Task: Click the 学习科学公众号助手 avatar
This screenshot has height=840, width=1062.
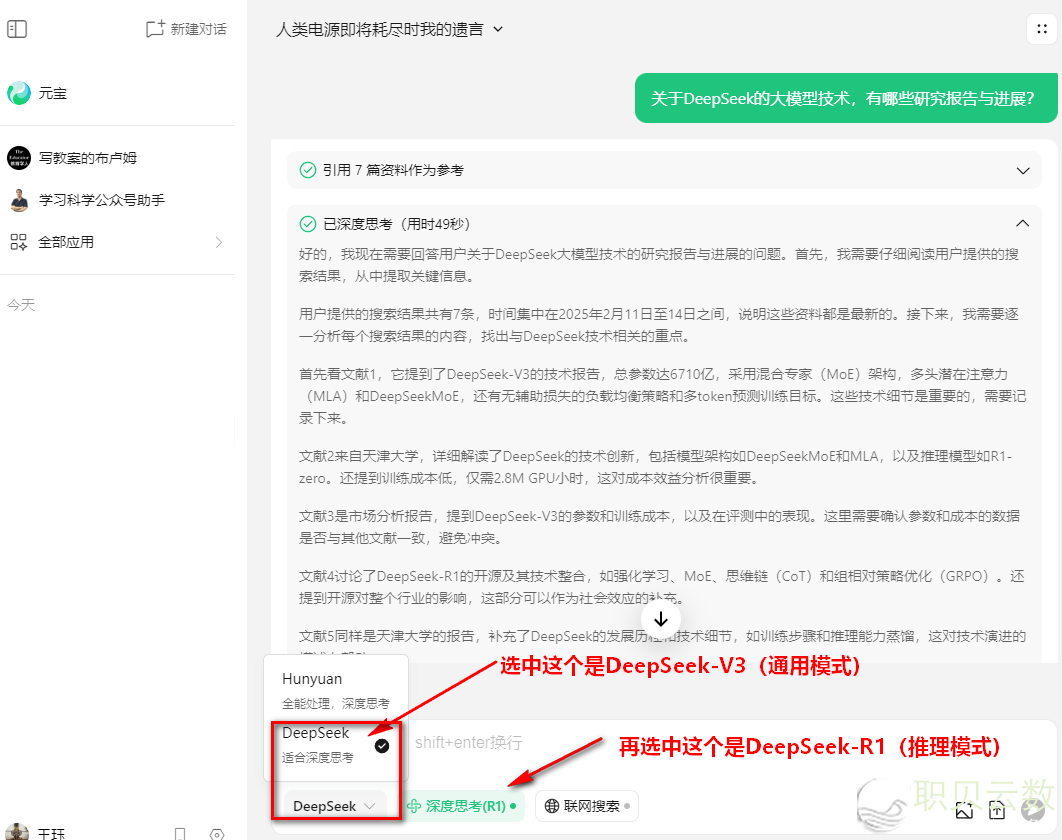Action: (x=19, y=200)
